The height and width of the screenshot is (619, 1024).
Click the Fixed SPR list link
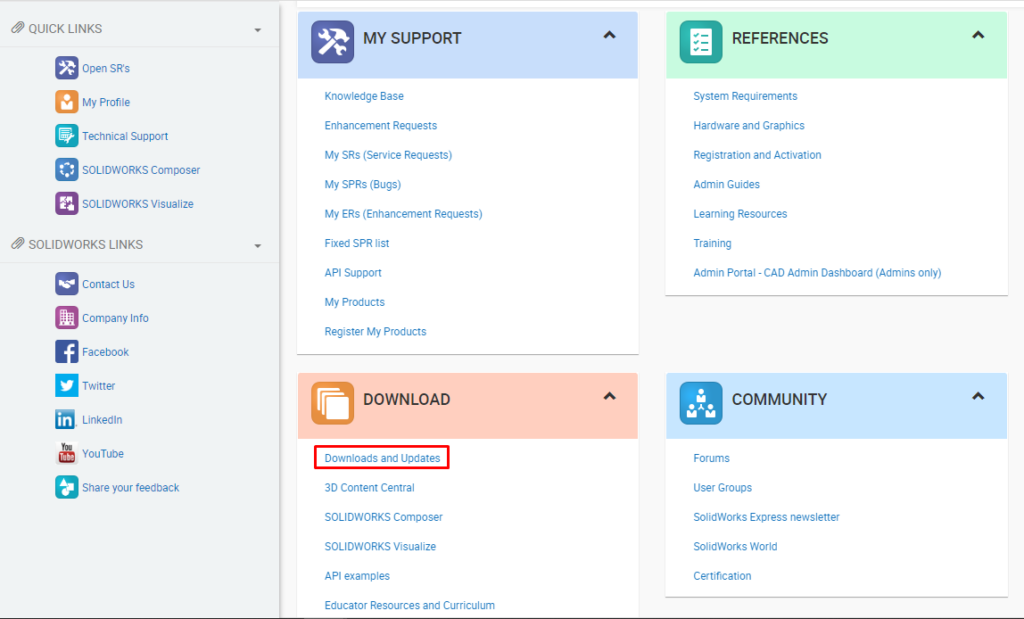(360, 243)
